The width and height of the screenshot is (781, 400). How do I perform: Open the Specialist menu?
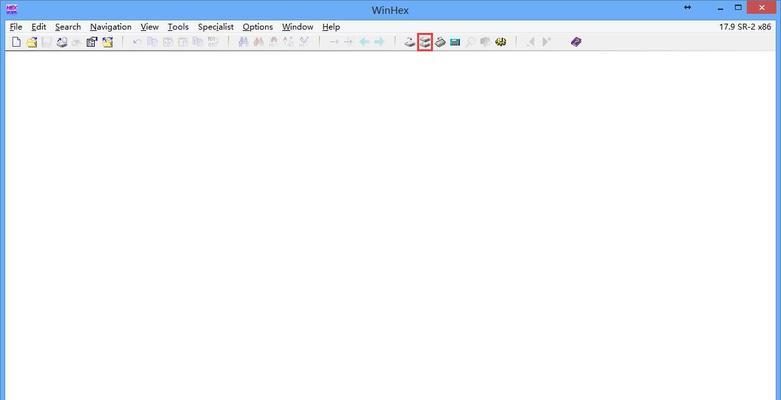coord(216,27)
